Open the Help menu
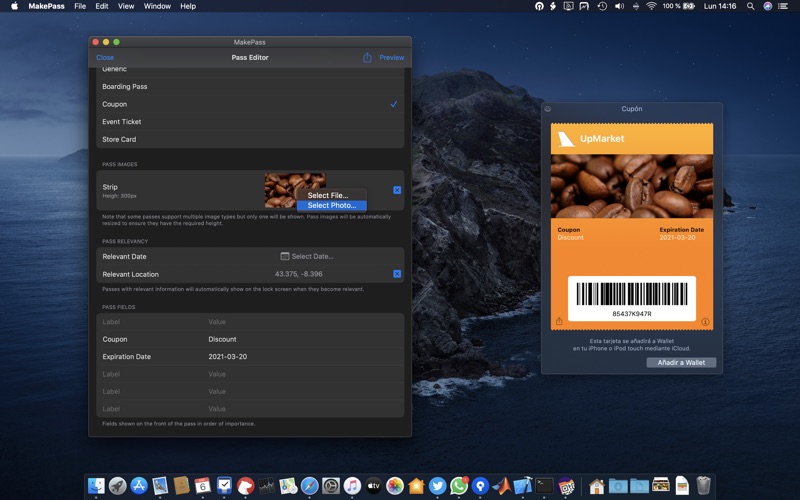Image resolution: width=800 pixels, height=500 pixels. pos(188,6)
